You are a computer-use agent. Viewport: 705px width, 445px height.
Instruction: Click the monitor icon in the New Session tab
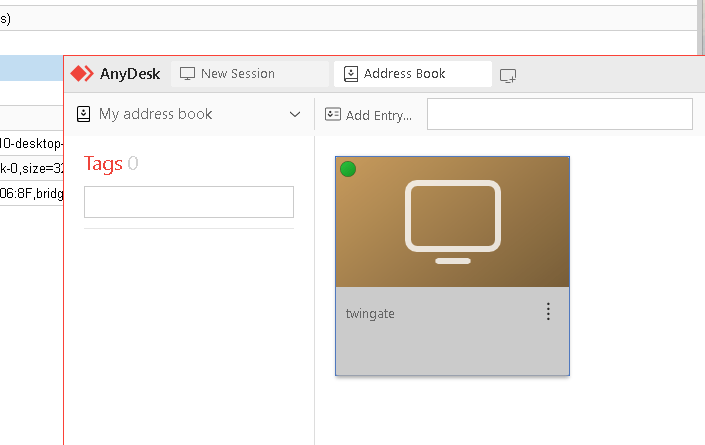[x=187, y=74]
